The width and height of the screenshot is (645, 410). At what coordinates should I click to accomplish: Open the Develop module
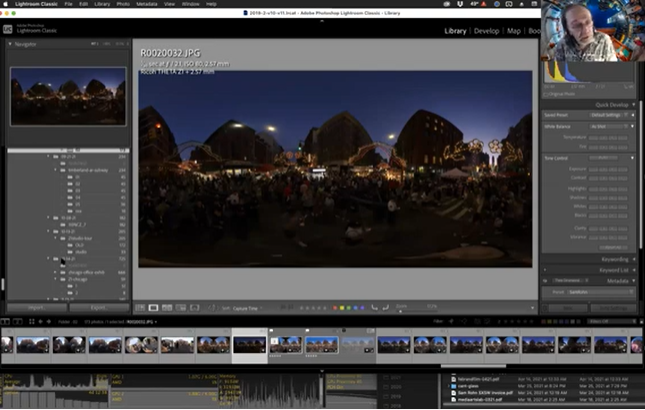click(486, 31)
